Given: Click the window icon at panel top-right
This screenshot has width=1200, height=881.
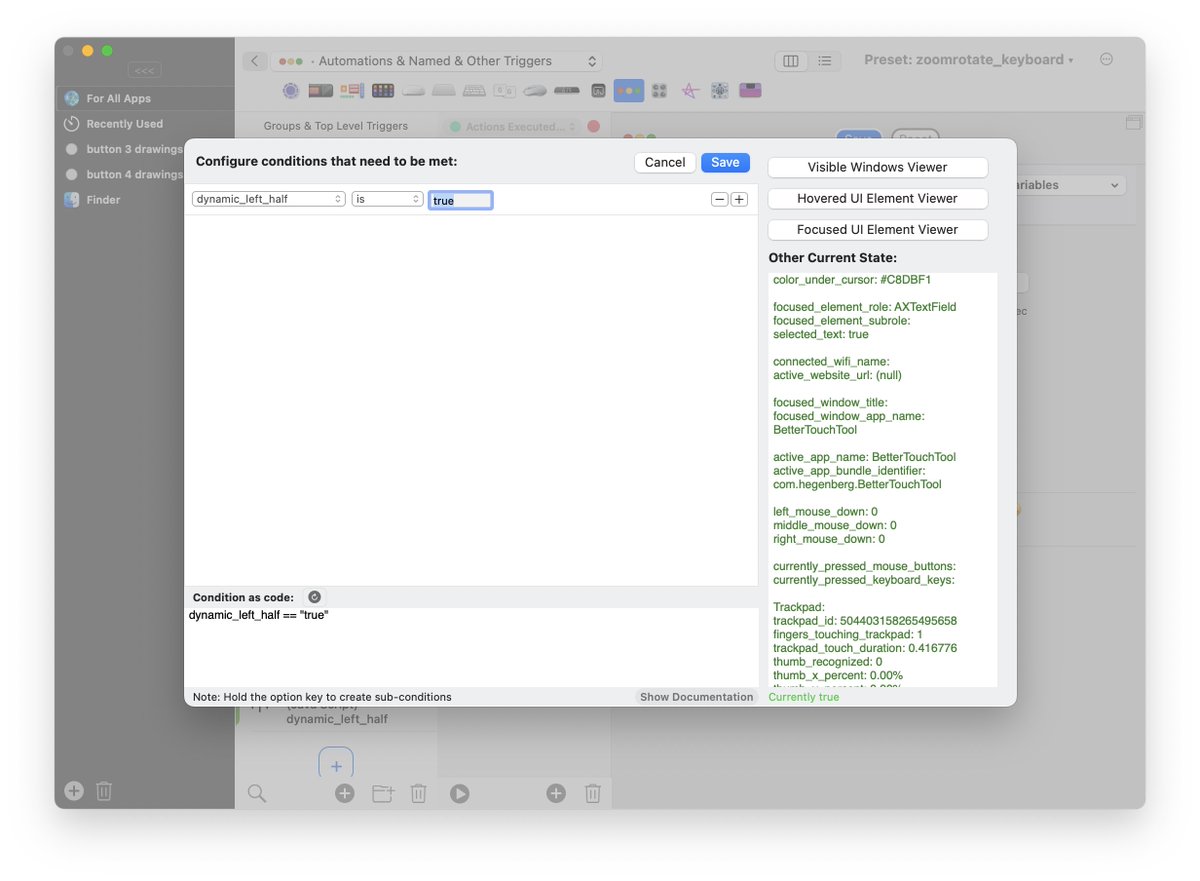Looking at the screenshot, I should point(1133,122).
